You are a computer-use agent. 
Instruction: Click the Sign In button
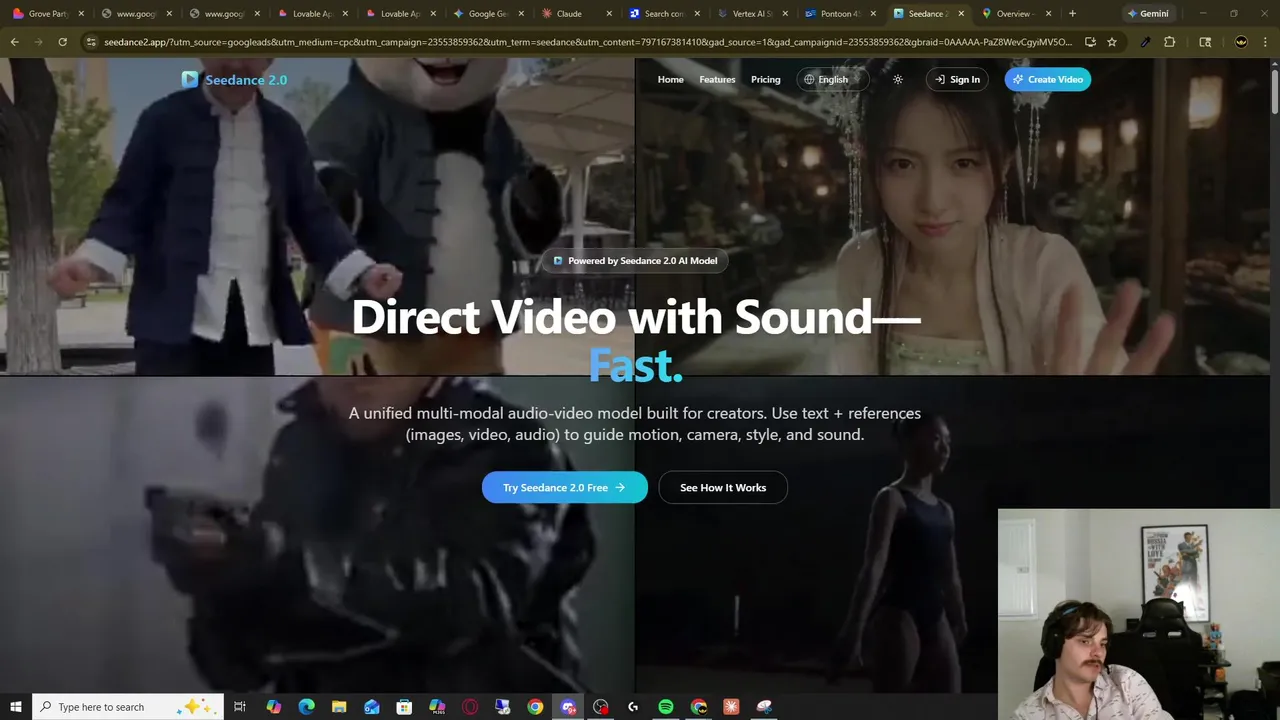[957, 80]
